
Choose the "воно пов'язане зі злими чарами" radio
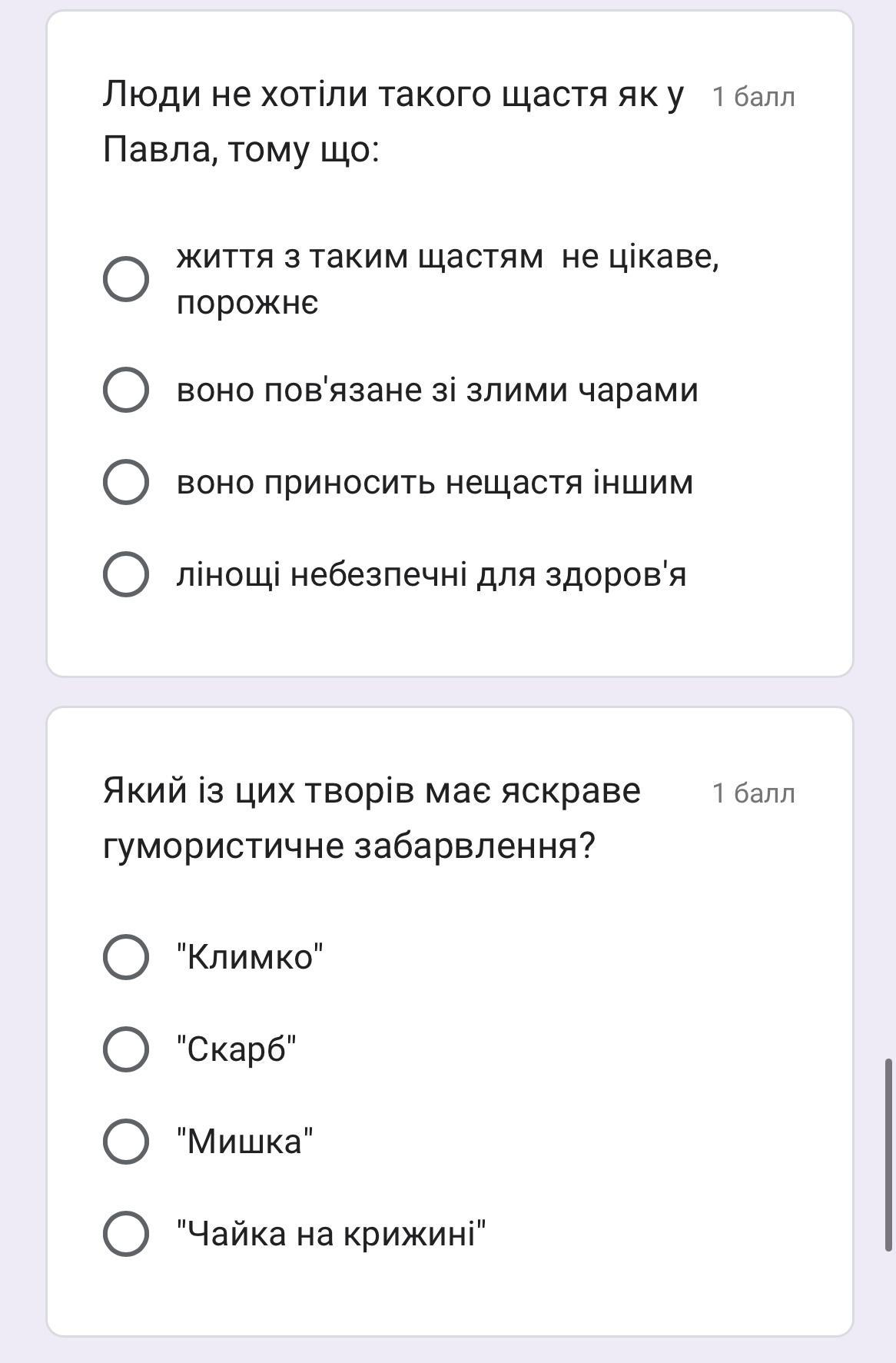(126, 390)
